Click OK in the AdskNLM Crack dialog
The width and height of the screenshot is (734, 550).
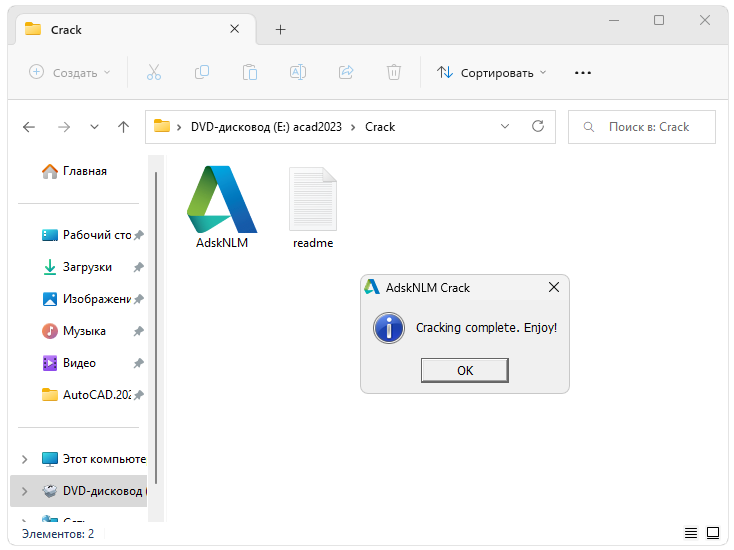point(464,370)
